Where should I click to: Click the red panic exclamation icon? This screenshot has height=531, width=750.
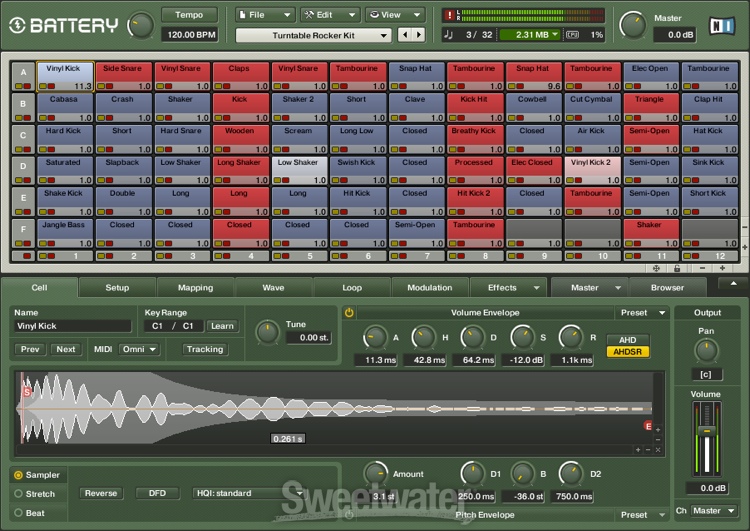coord(449,15)
